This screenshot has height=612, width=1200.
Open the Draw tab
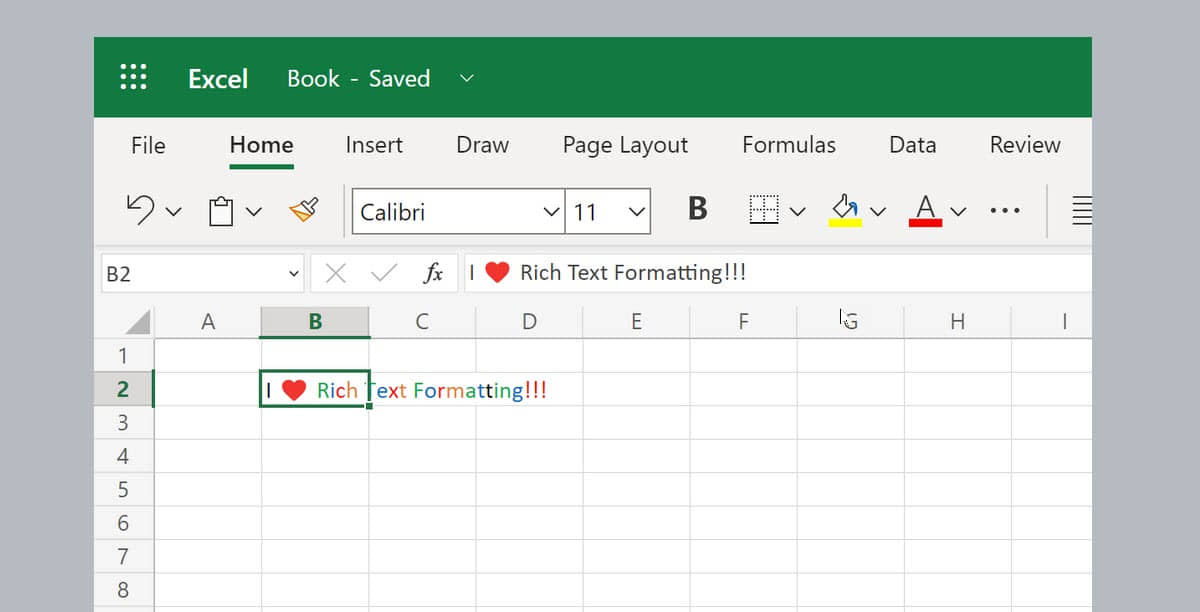coord(482,145)
